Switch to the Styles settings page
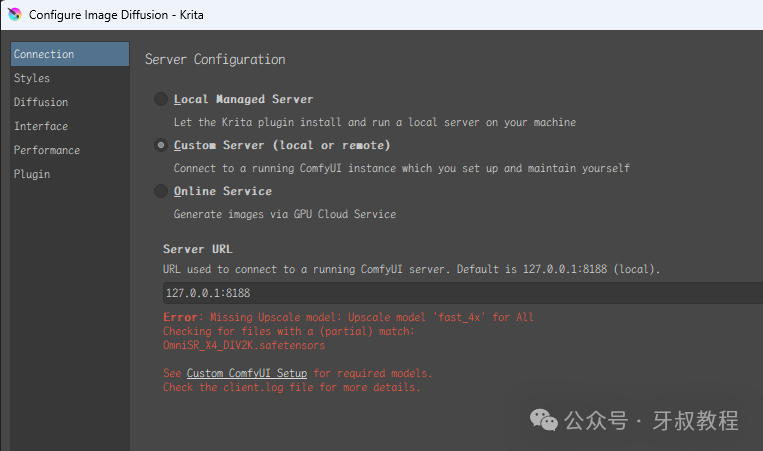The height and width of the screenshot is (451, 763). (70, 78)
